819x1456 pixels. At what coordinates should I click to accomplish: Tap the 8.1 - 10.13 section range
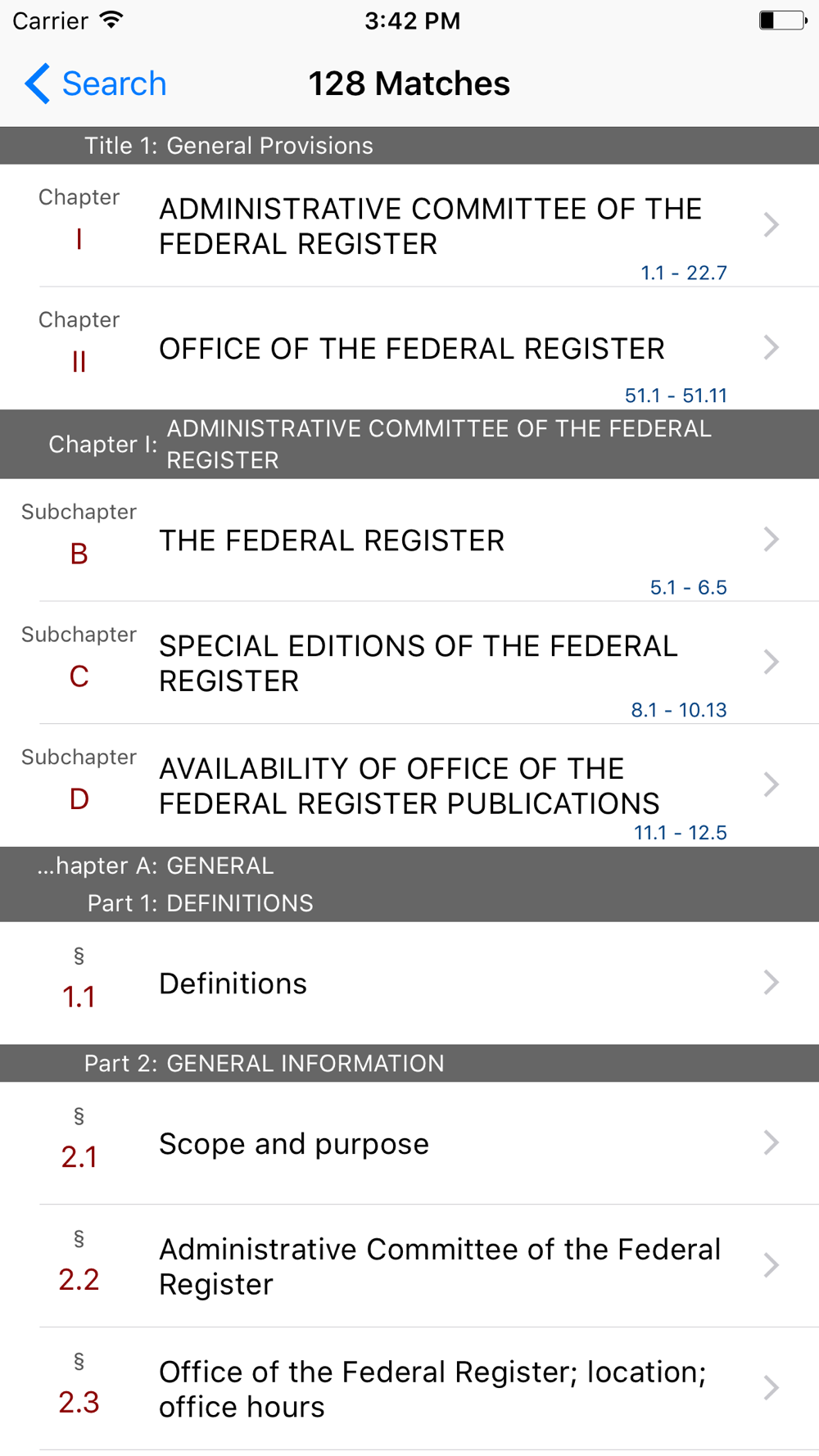click(x=679, y=710)
